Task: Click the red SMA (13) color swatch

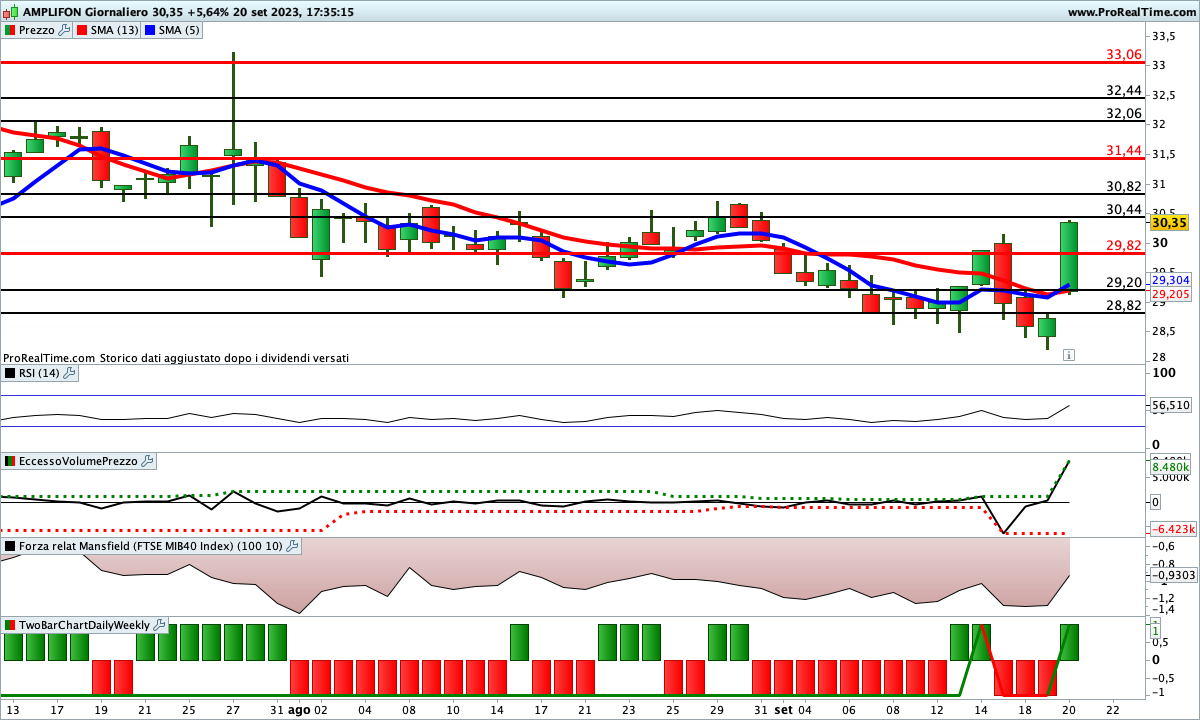Action: click(x=81, y=30)
